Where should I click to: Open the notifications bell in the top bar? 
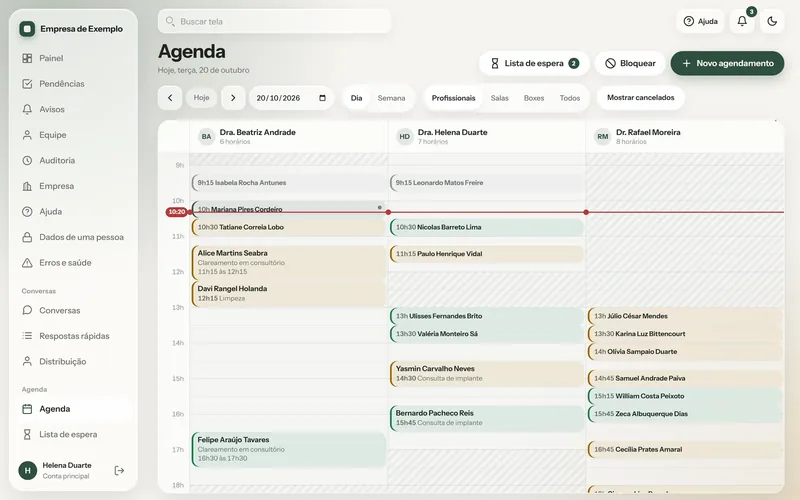[742, 21]
